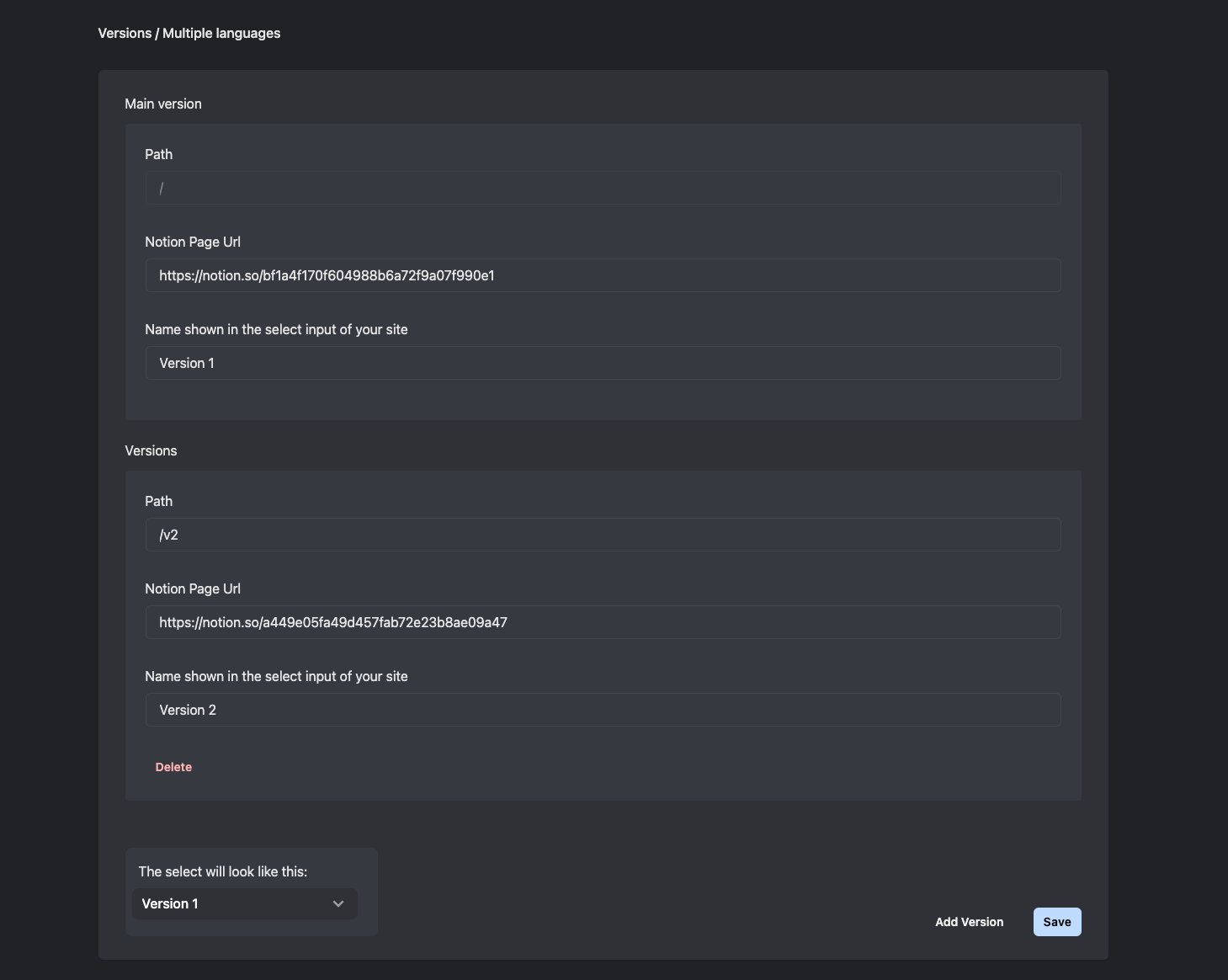The image size is (1228, 980).
Task: Focus the name field containing "Version 2"
Action: 603,710
